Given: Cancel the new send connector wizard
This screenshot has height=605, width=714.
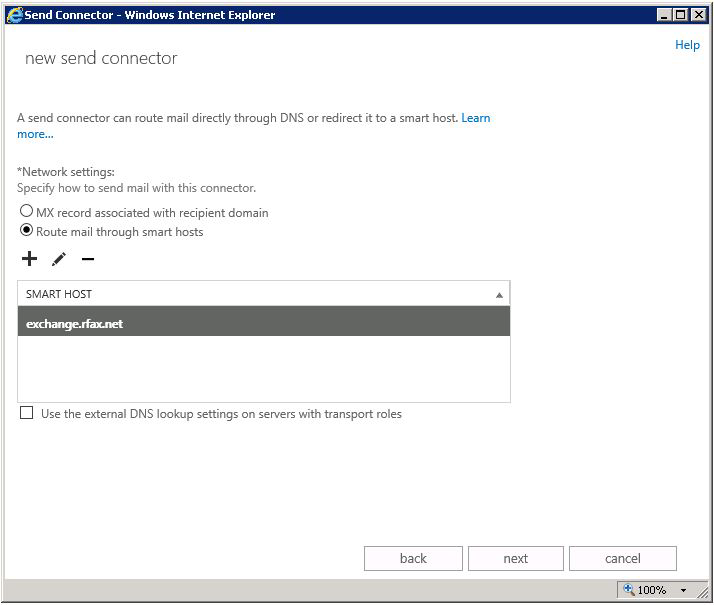Looking at the screenshot, I should pyautogui.click(x=622, y=558).
